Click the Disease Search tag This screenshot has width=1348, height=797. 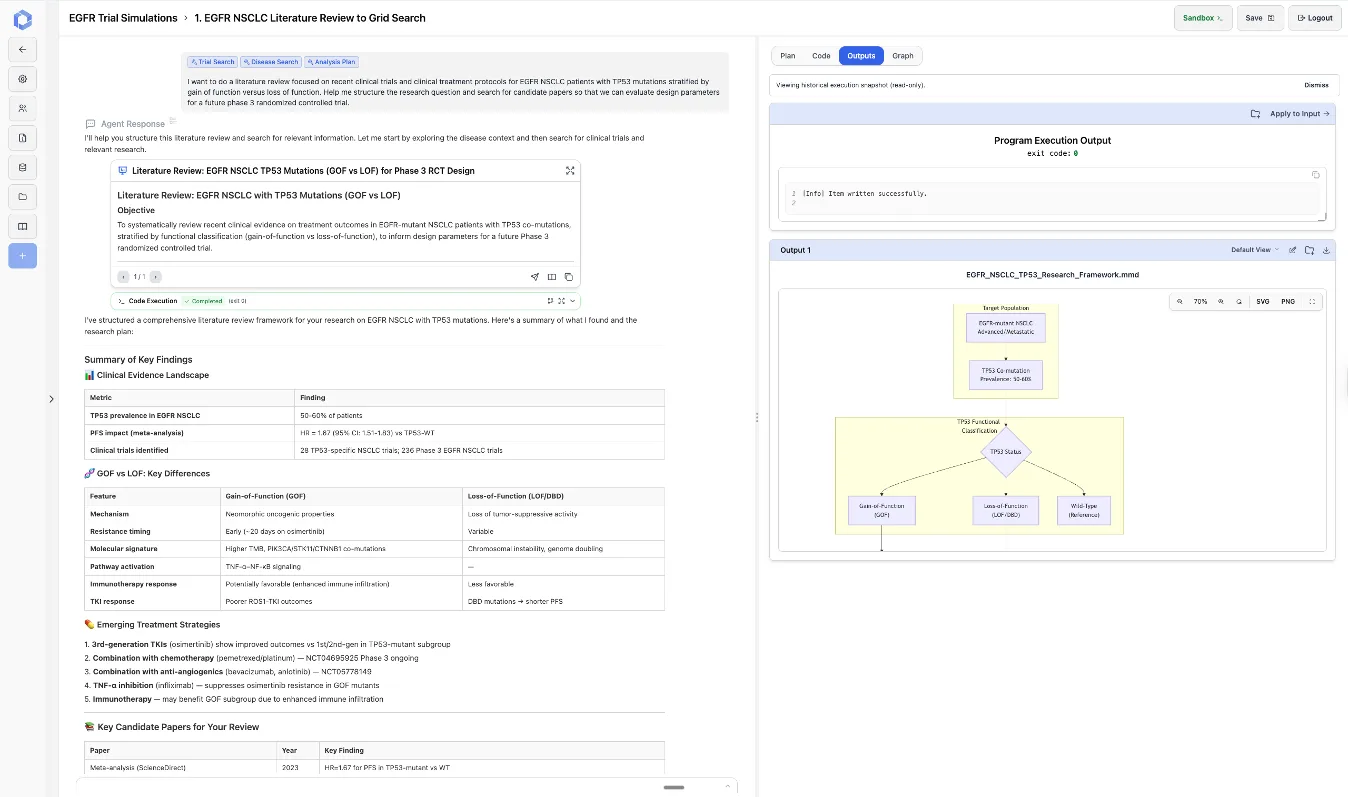pos(272,62)
